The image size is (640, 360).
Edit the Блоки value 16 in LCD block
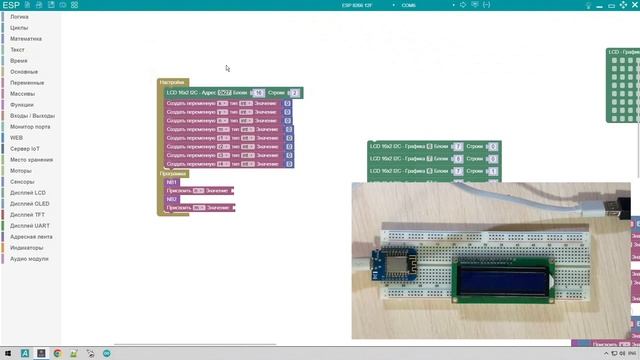tap(258, 93)
